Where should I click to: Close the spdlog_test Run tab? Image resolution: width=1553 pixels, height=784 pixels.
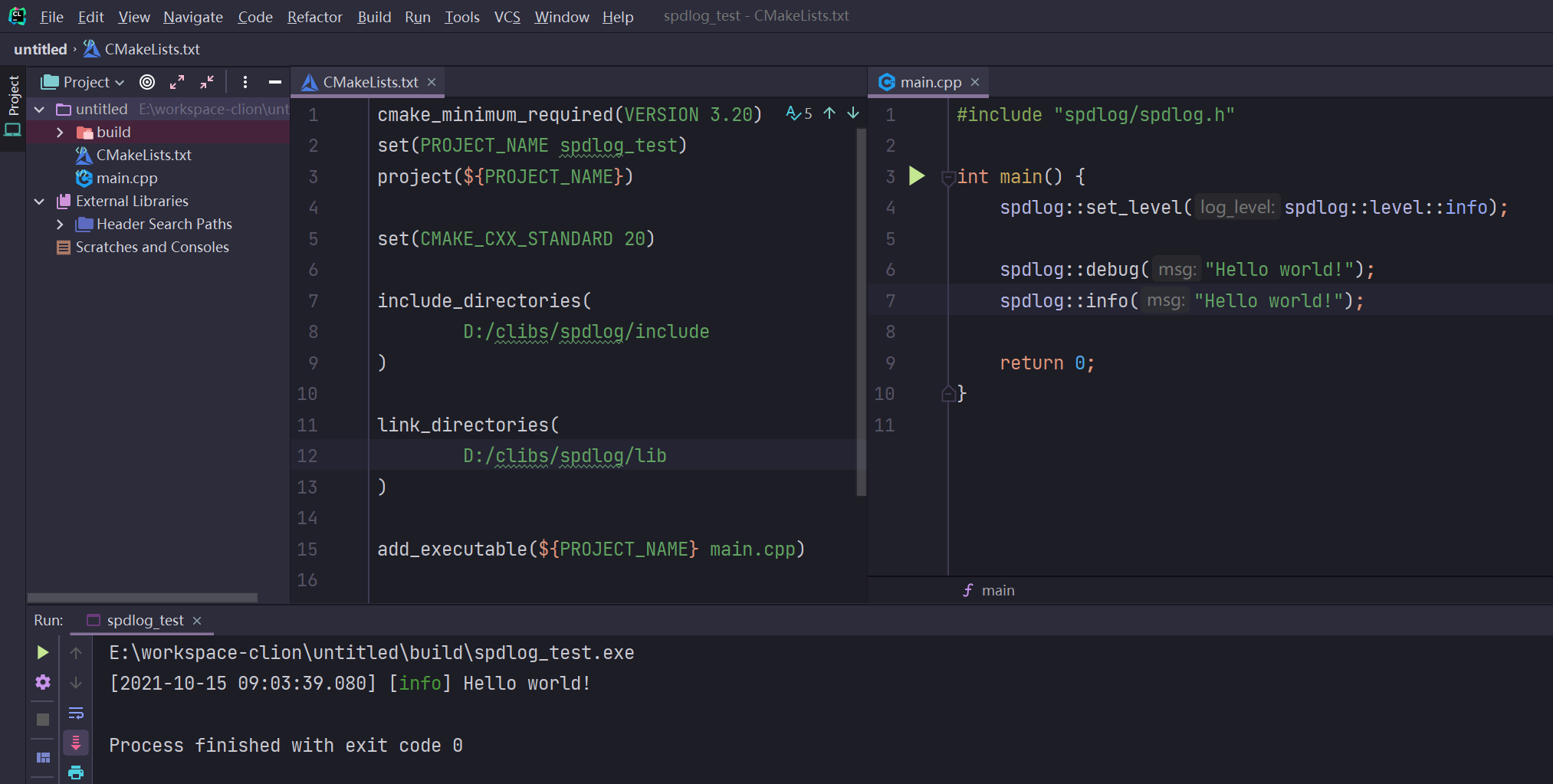pos(197,621)
